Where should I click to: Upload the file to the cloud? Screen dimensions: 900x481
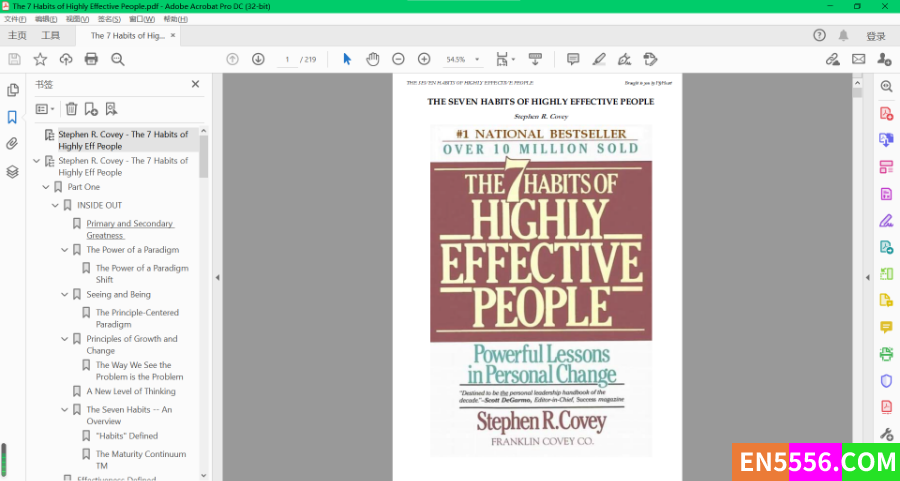click(x=66, y=59)
